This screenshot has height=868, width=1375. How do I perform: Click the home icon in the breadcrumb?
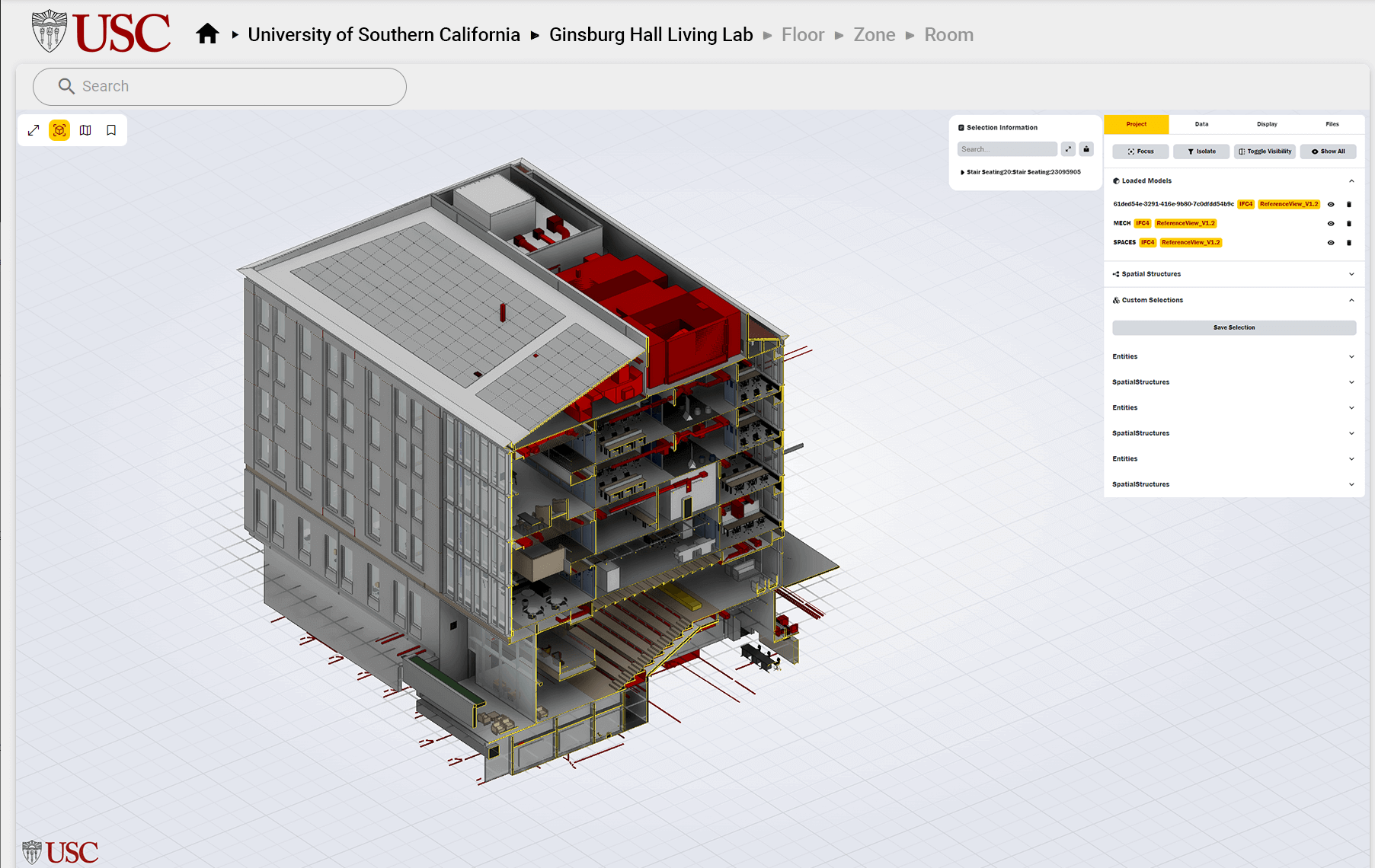(207, 34)
